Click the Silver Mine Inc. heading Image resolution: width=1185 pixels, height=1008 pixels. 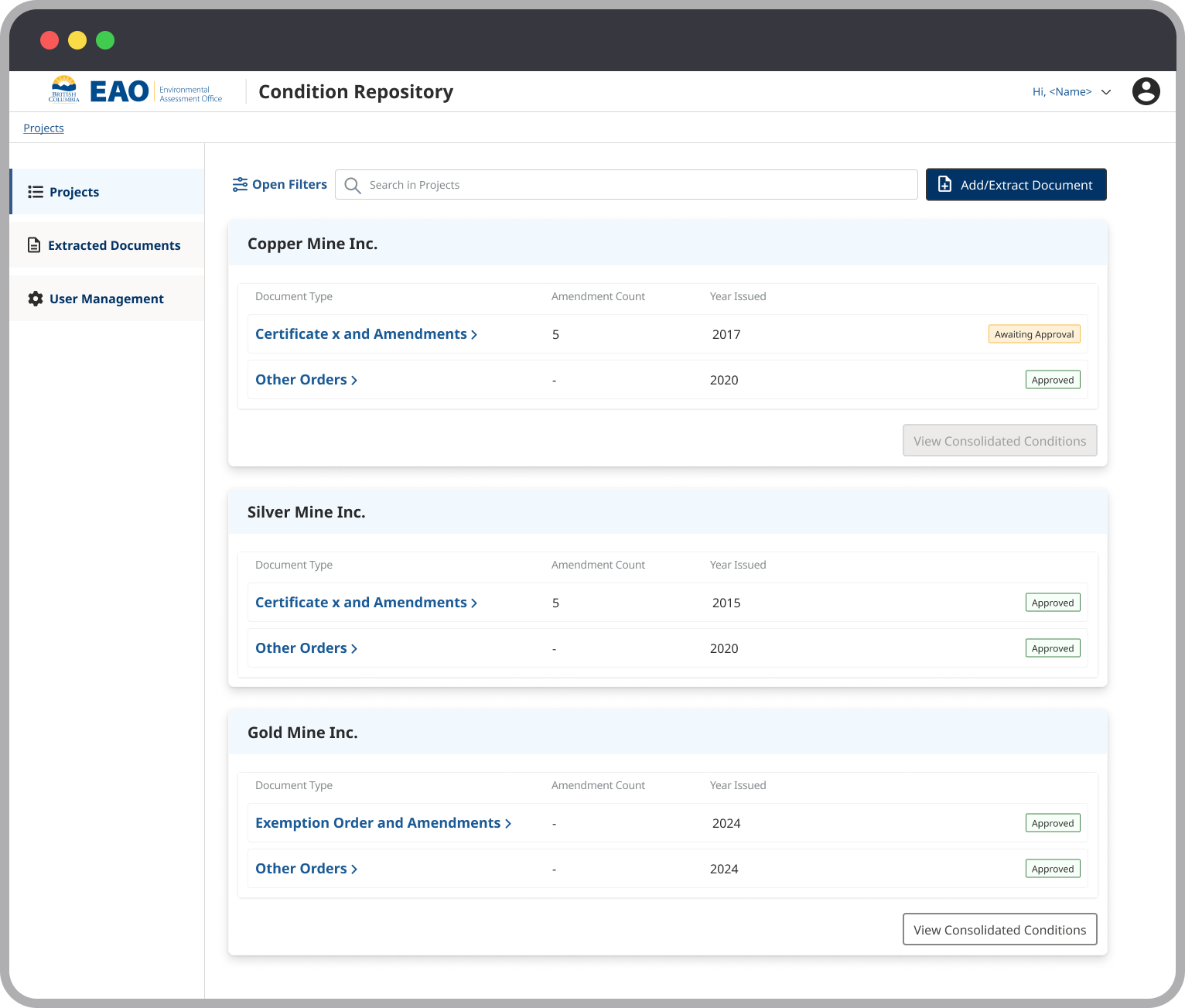(306, 512)
